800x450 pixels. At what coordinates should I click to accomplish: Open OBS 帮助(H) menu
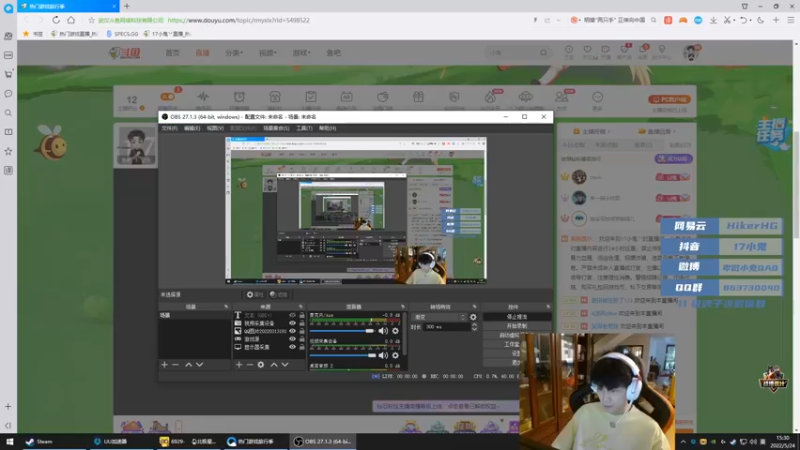[327, 128]
